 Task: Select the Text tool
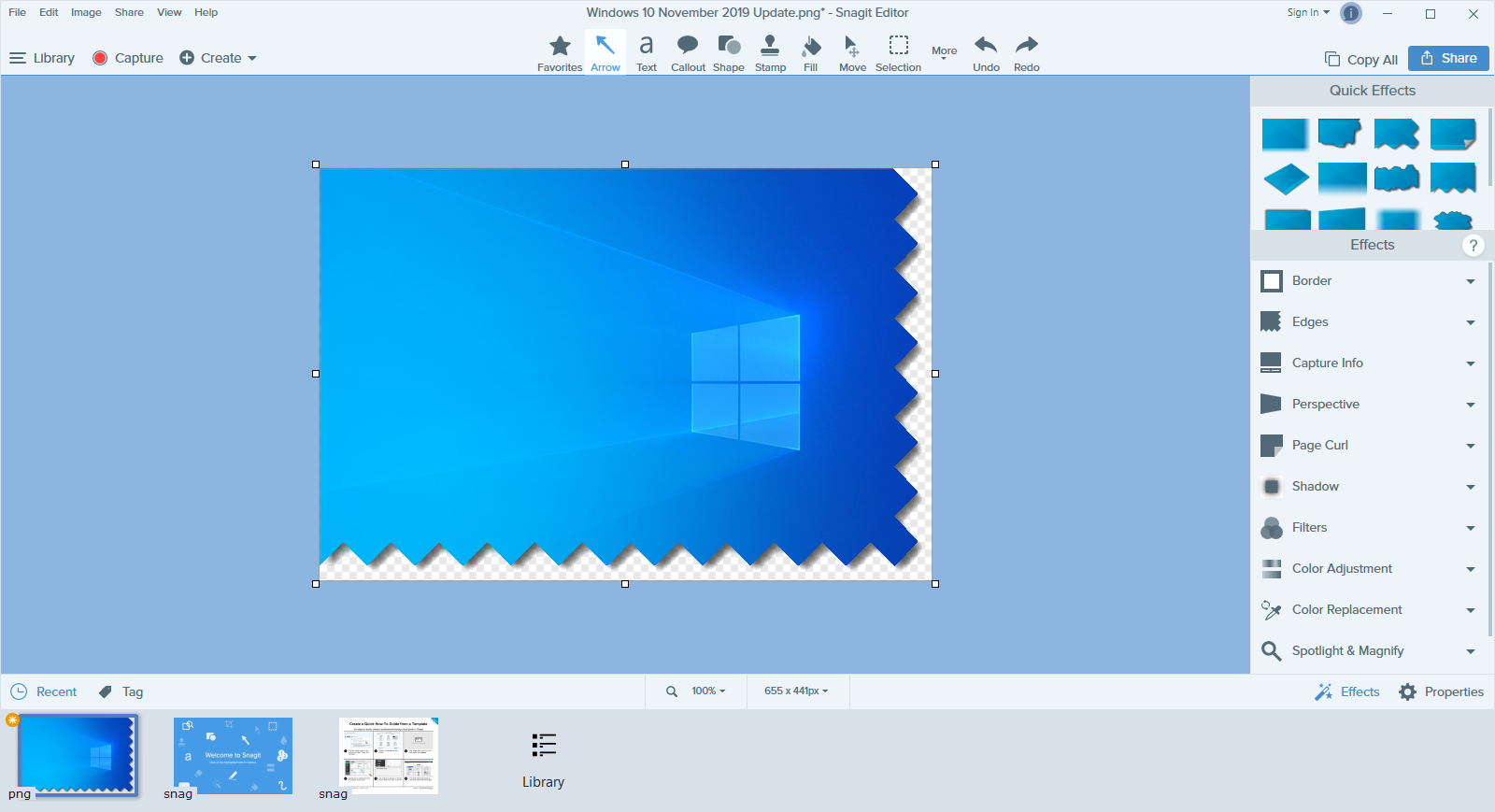(647, 53)
